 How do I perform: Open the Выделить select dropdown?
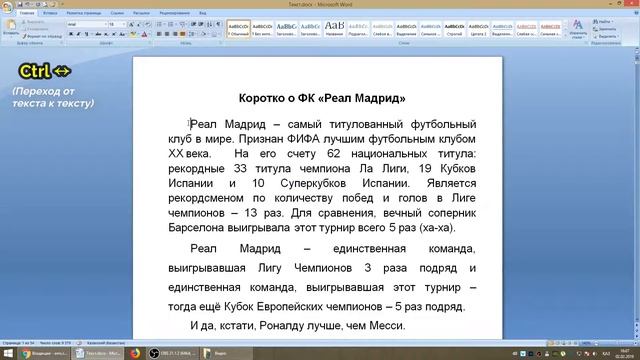(x=607, y=36)
